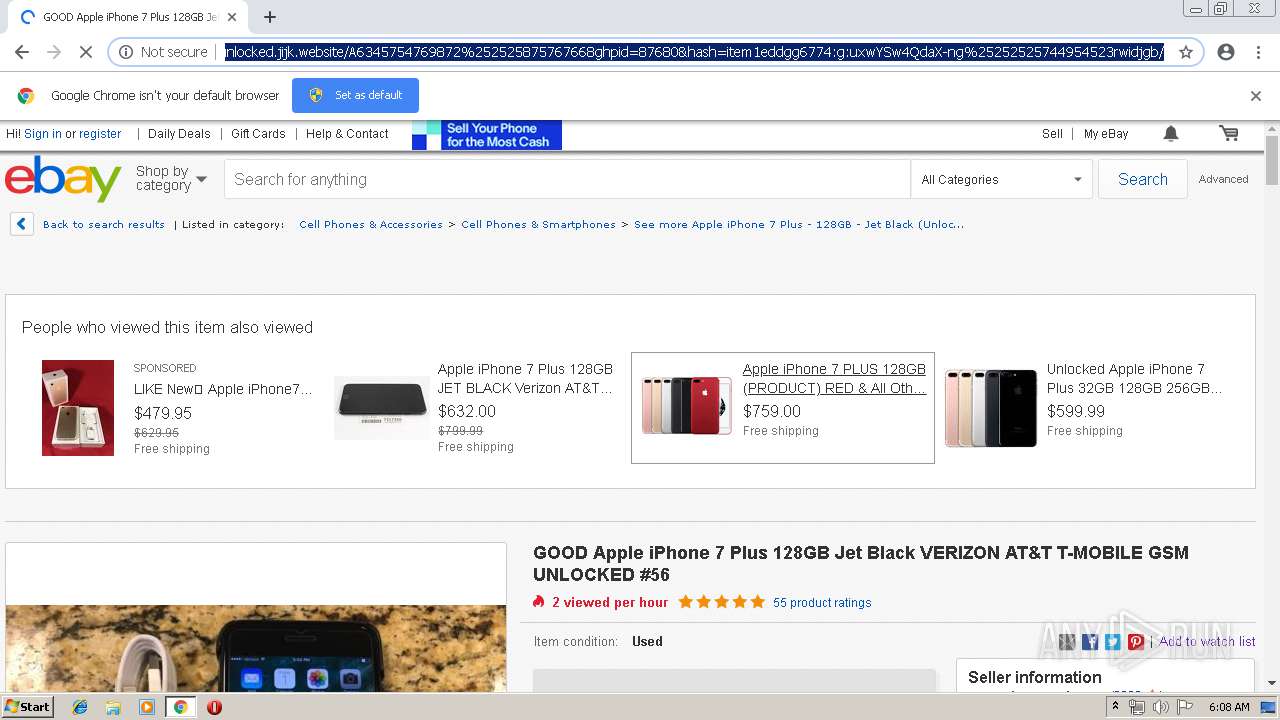Click the eBay logo
1280x720 pixels.
tap(63, 179)
